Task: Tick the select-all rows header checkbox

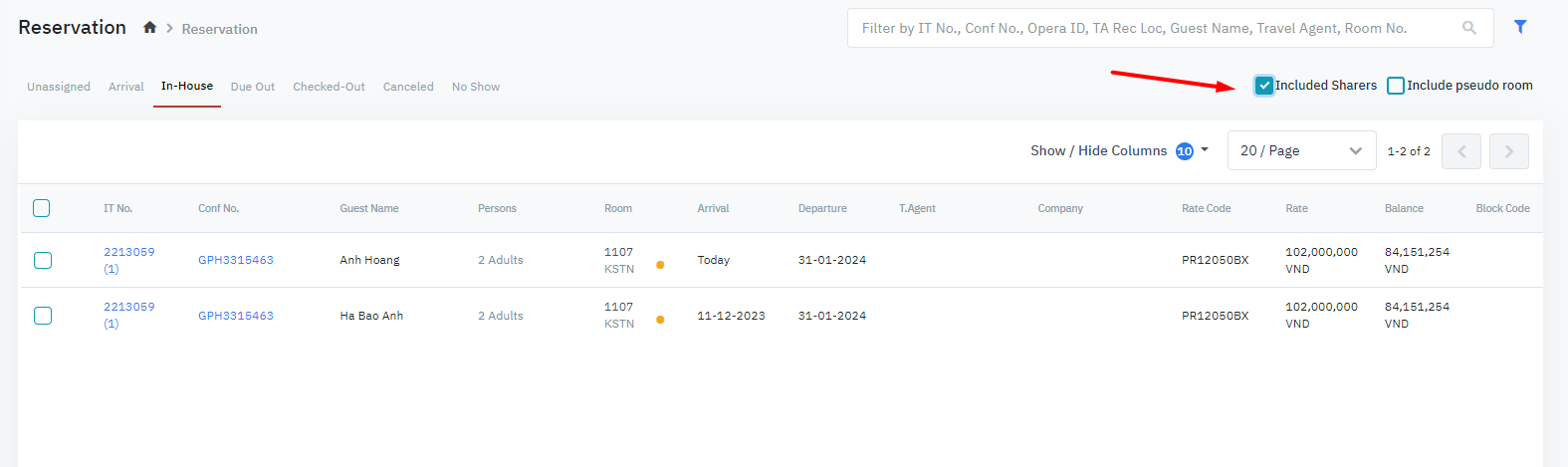Action: click(42, 208)
